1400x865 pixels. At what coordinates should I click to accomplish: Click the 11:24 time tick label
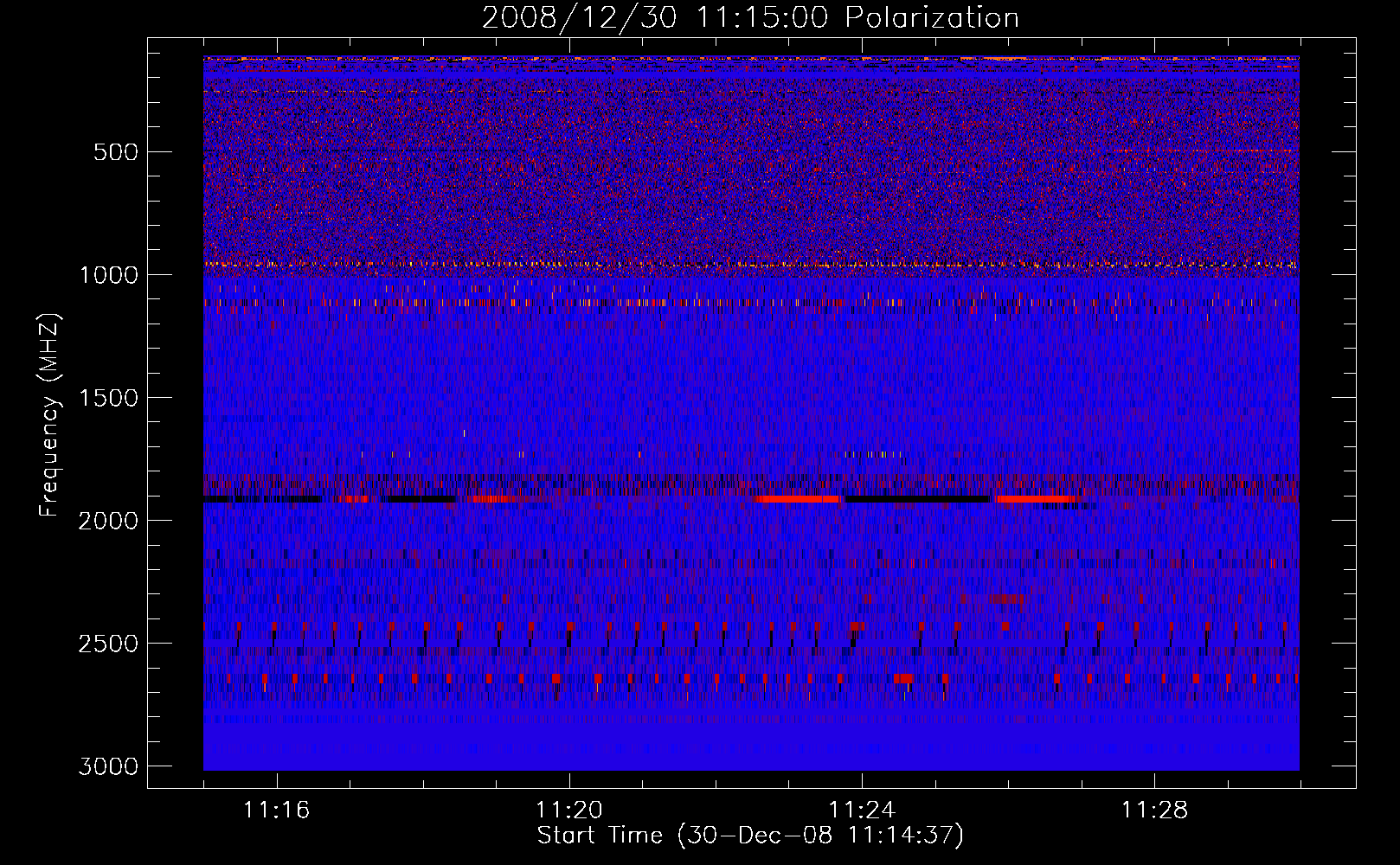862,811
